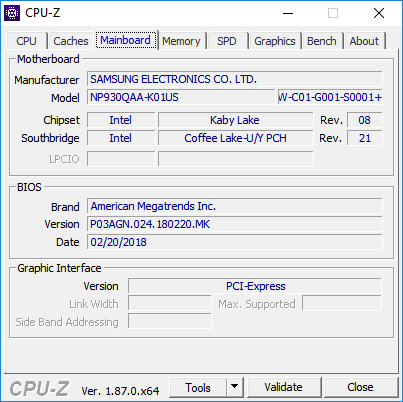The width and height of the screenshot is (403, 402).
Task: Show the About tab
Action: click(x=364, y=41)
